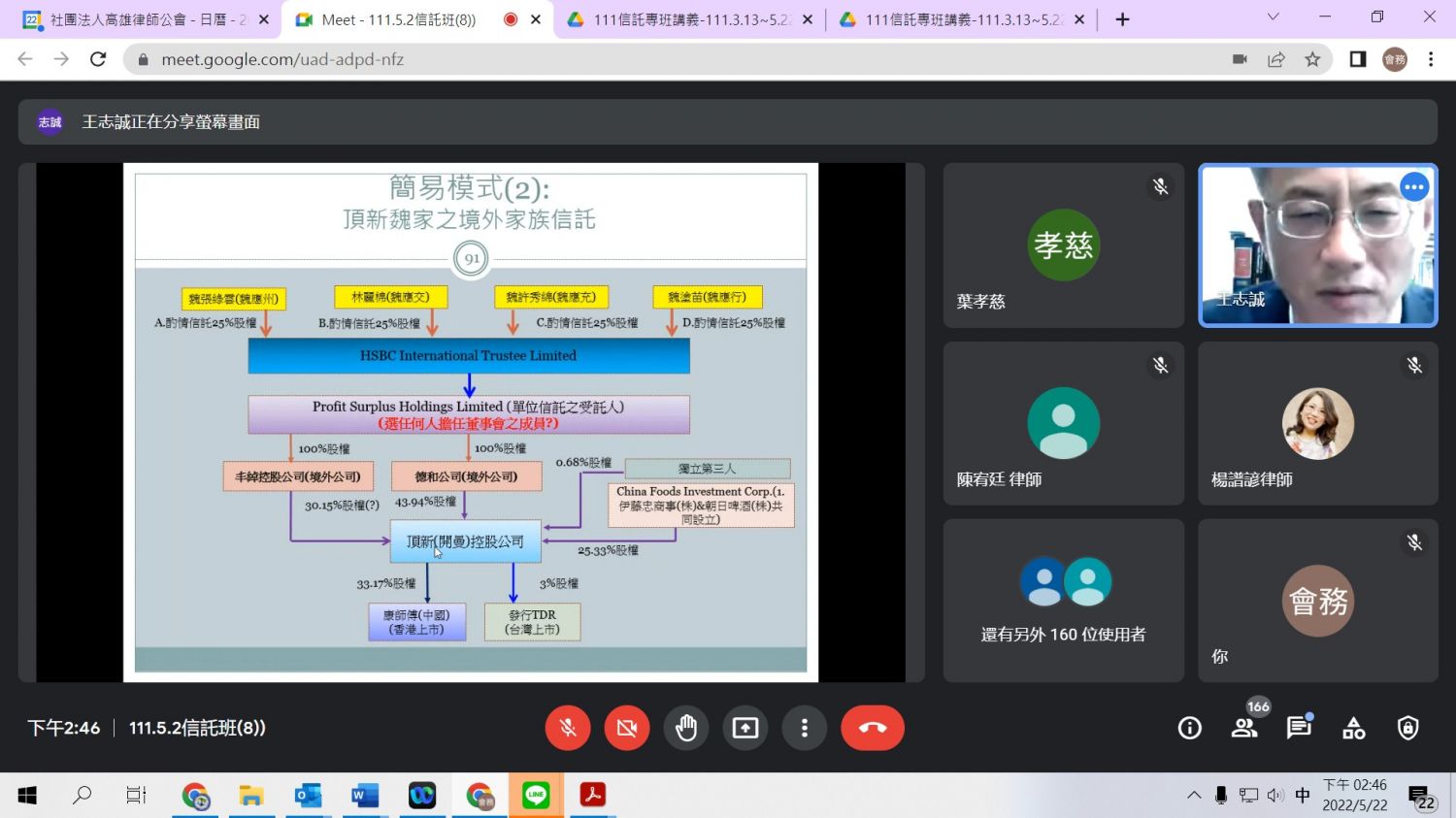Go back in browser history
The image size is (1456, 818).
[x=25, y=59]
